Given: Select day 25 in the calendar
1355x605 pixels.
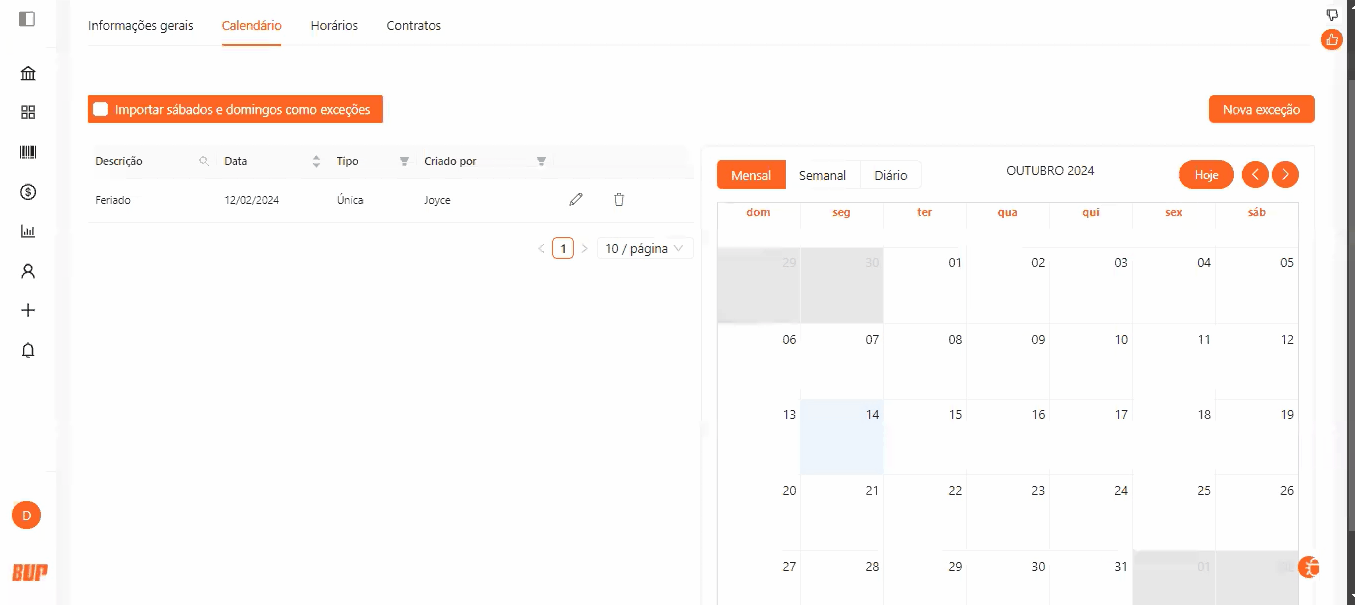Looking at the screenshot, I should pos(1174,512).
